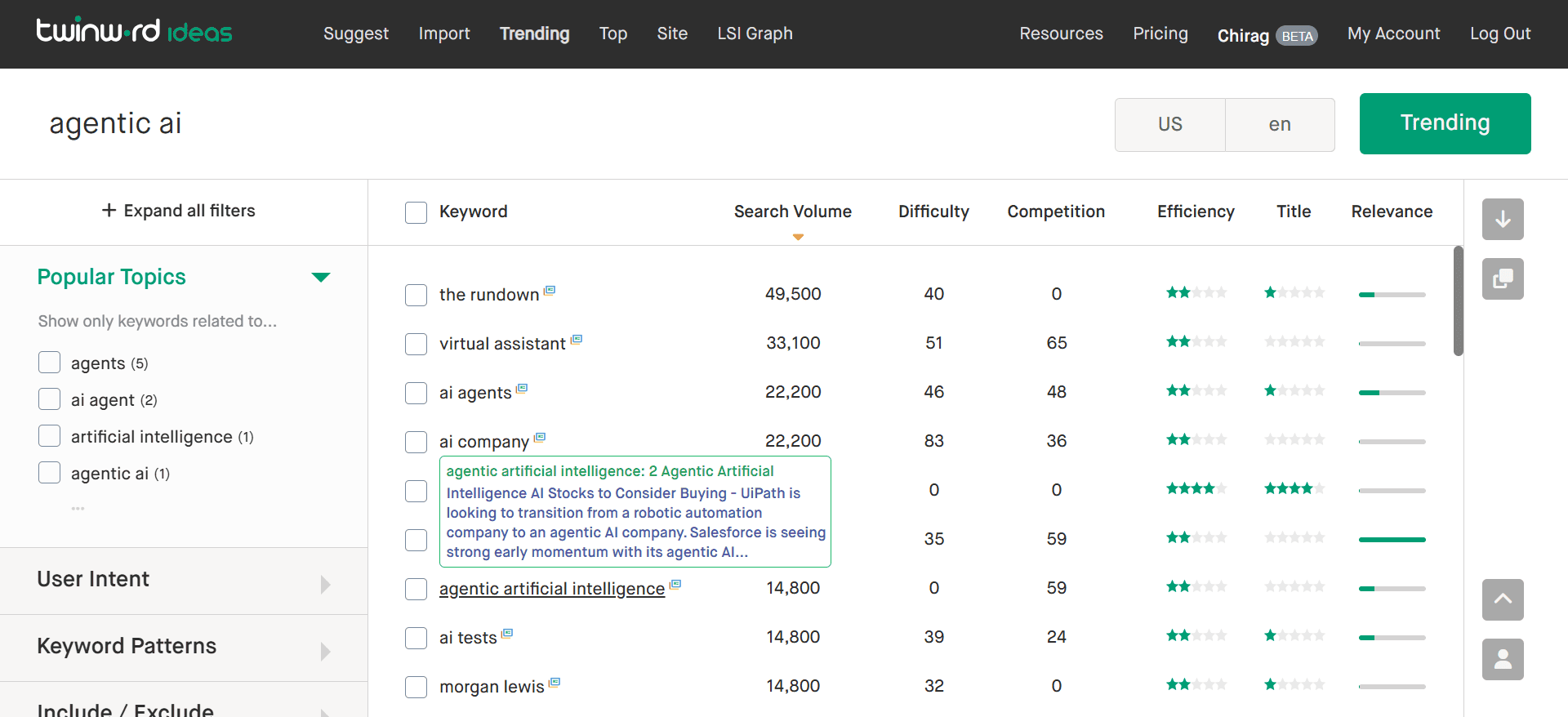This screenshot has height=717, width=1568.
Task: Click the plus icon beside Expand all filters
Action: pyautogui.click(x=109, y=210)
